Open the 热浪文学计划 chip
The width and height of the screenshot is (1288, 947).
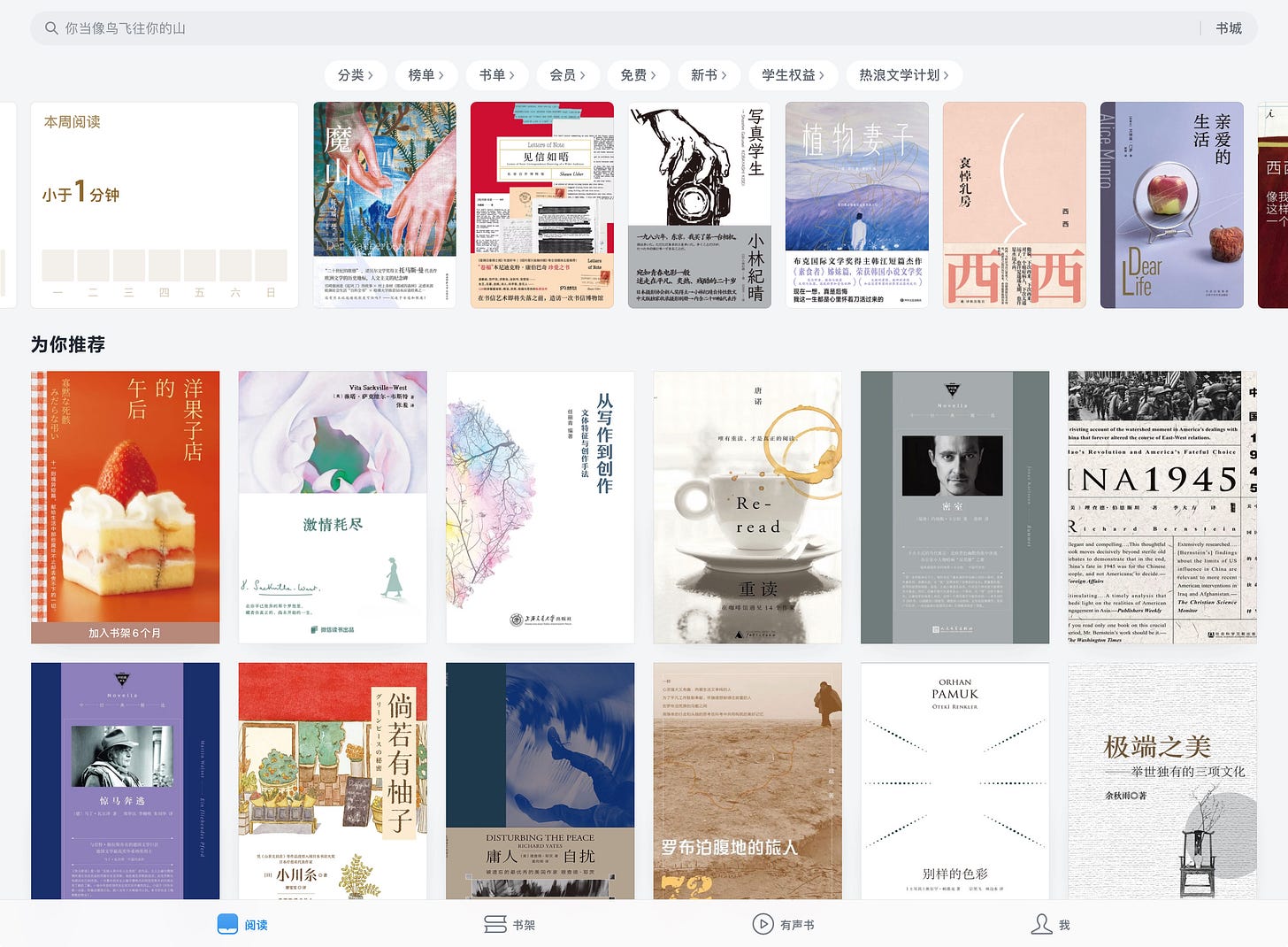[x=904, y=75]
